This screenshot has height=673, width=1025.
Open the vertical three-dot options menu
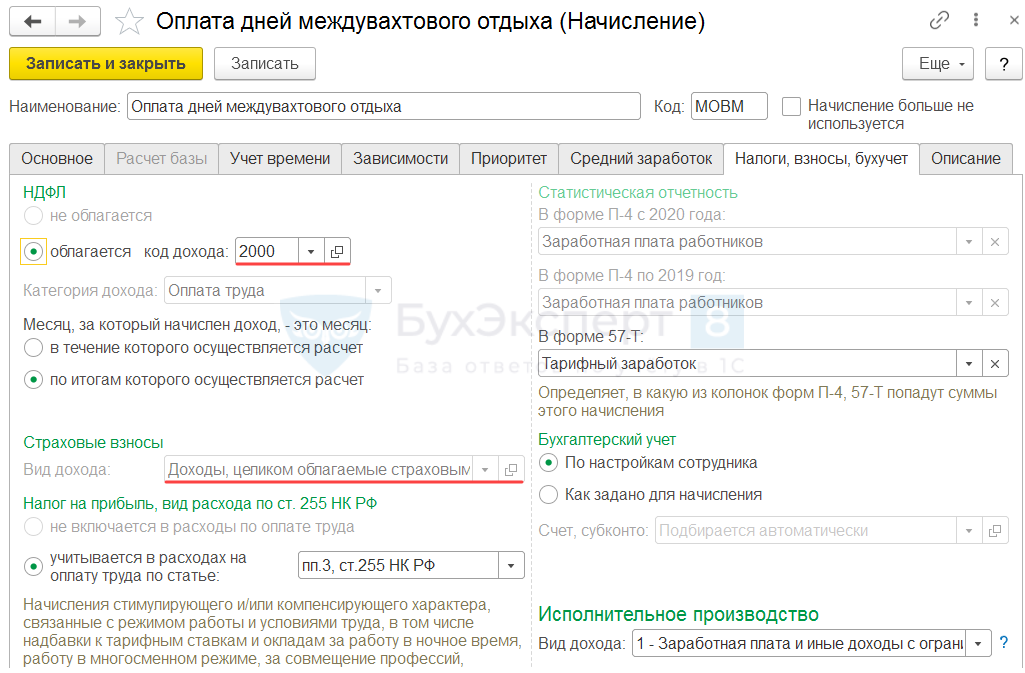pos(974,21)
